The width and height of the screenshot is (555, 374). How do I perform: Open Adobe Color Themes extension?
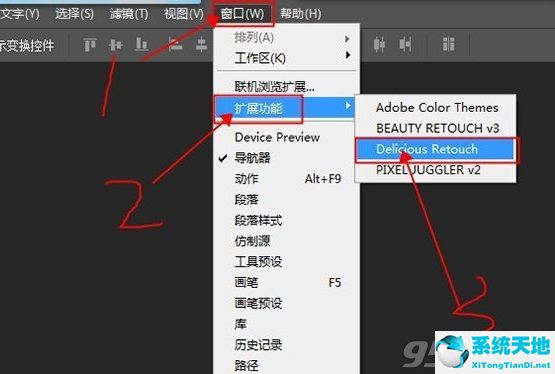click(436, 108)
